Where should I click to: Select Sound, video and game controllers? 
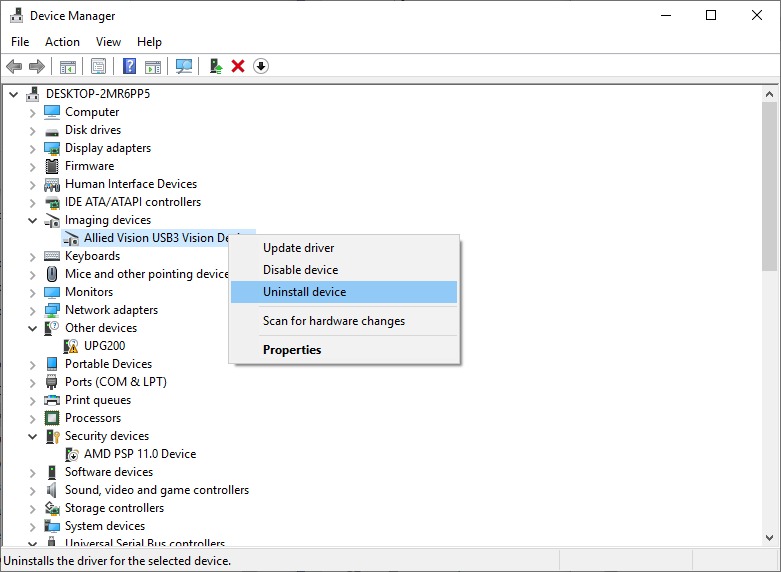(x=157, y=490)
